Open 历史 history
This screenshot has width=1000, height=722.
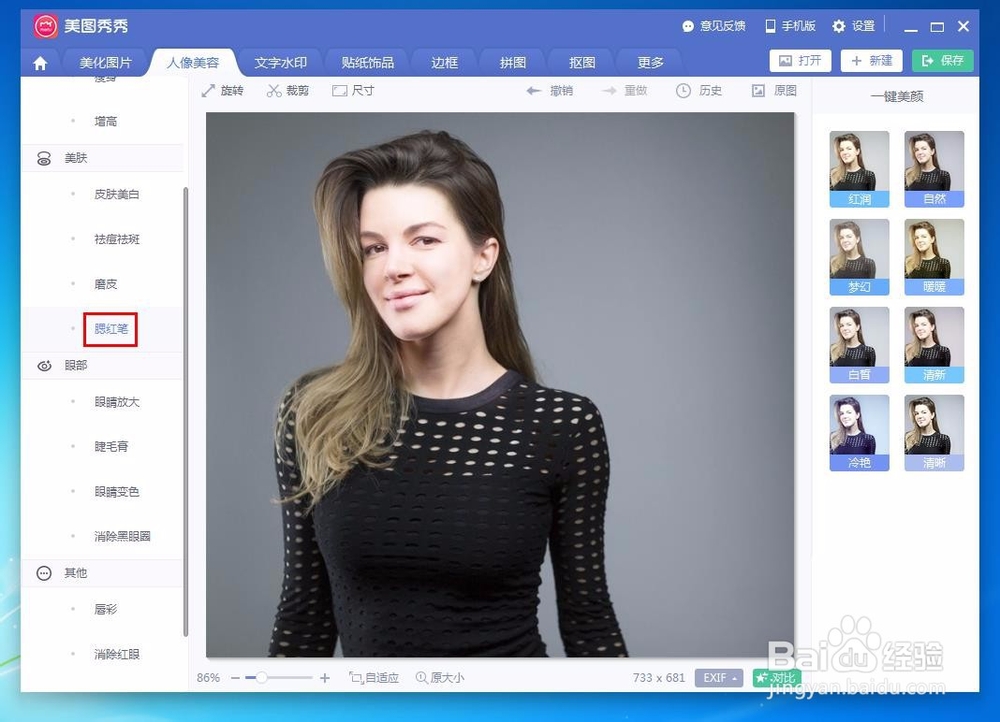pyautogui.click(x=699, y=91)
